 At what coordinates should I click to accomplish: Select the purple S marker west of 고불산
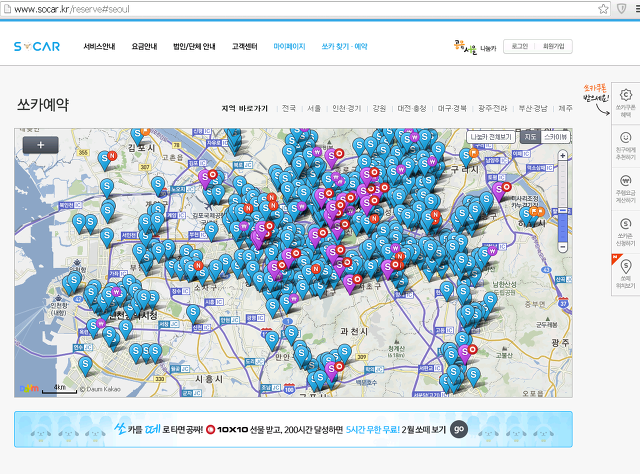point(464,353)
